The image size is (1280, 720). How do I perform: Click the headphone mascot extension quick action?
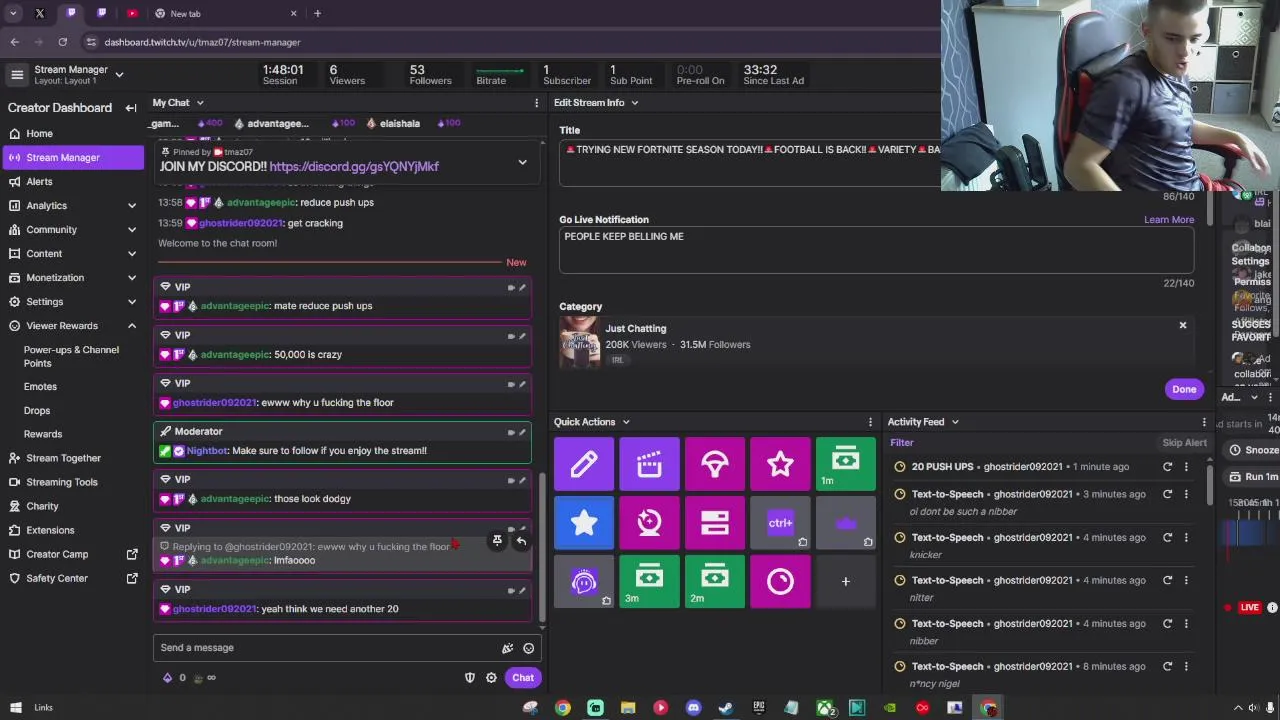(584, 581)
